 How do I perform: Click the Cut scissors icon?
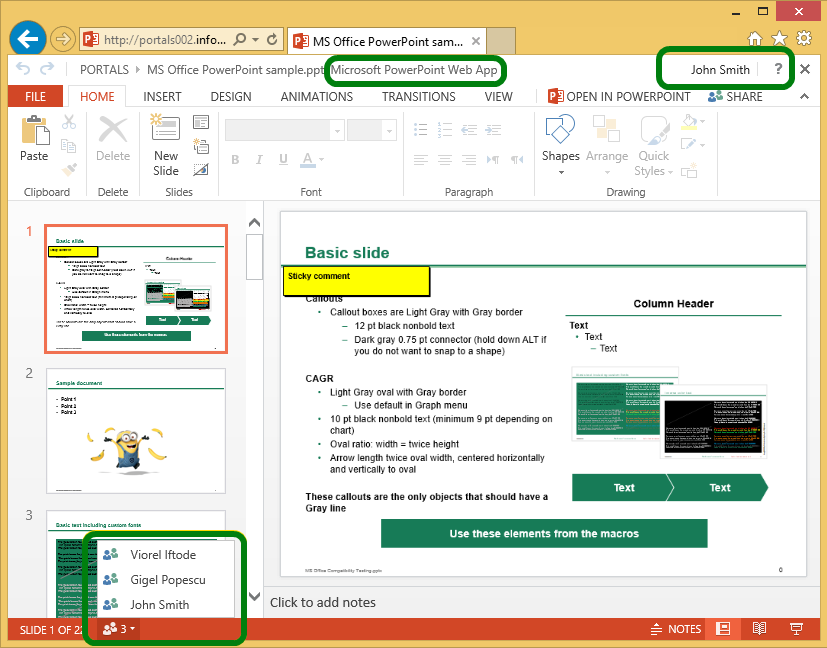pyautogui.click(x=69, y=122)
